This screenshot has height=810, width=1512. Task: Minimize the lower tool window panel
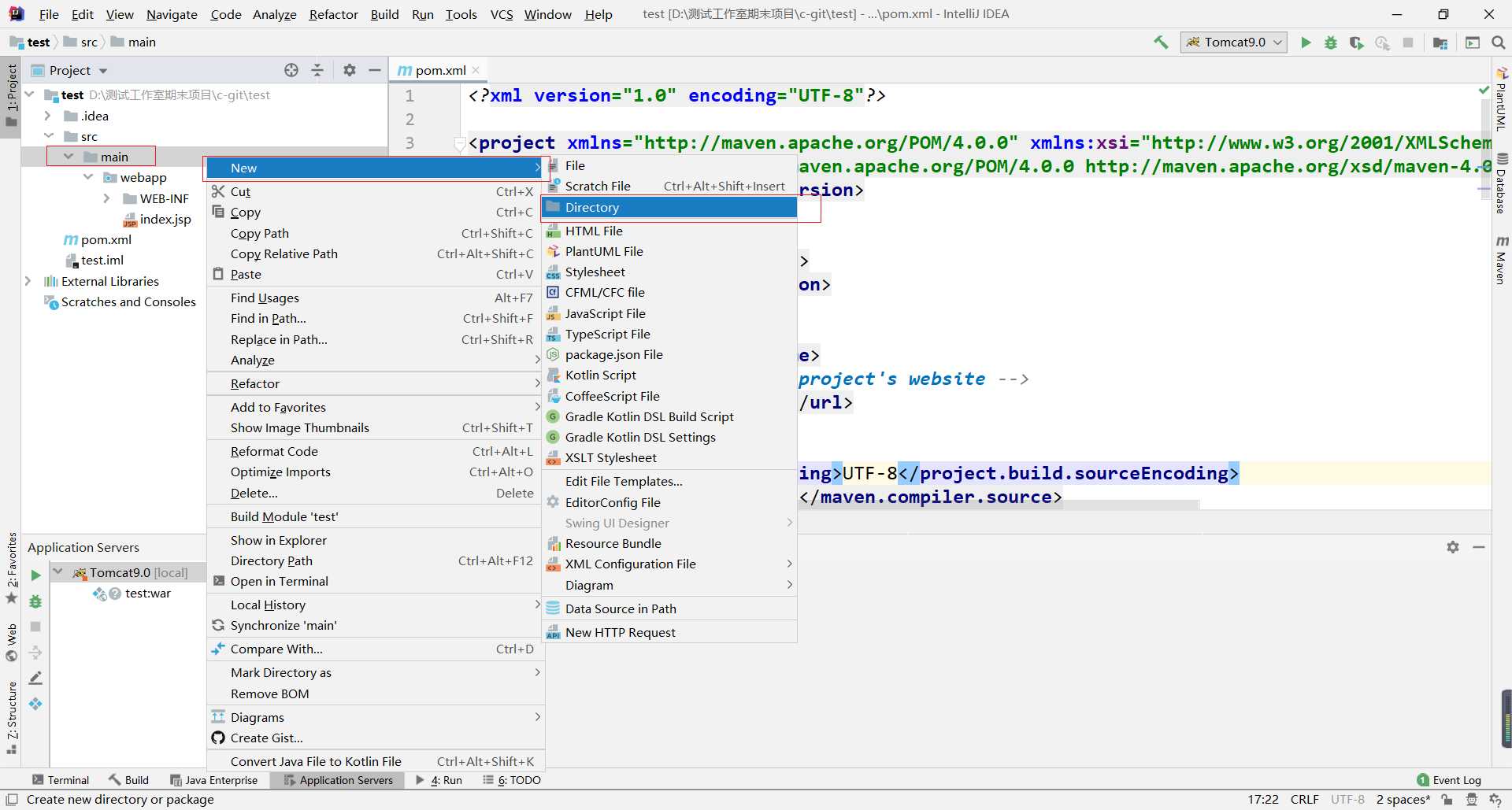pos(1479,547)
